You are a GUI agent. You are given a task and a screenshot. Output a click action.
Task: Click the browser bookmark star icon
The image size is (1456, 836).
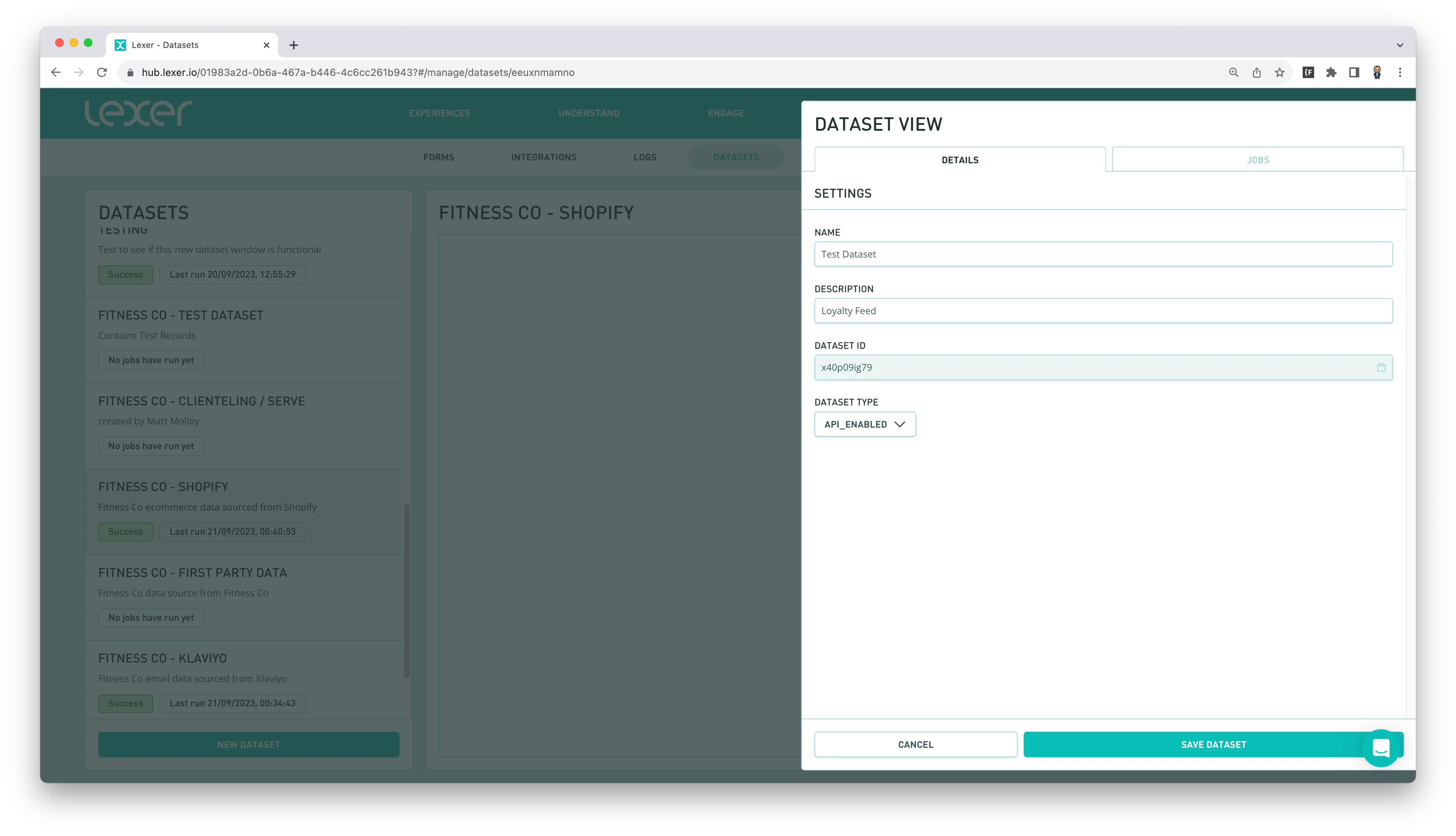tap(1279, 72)
